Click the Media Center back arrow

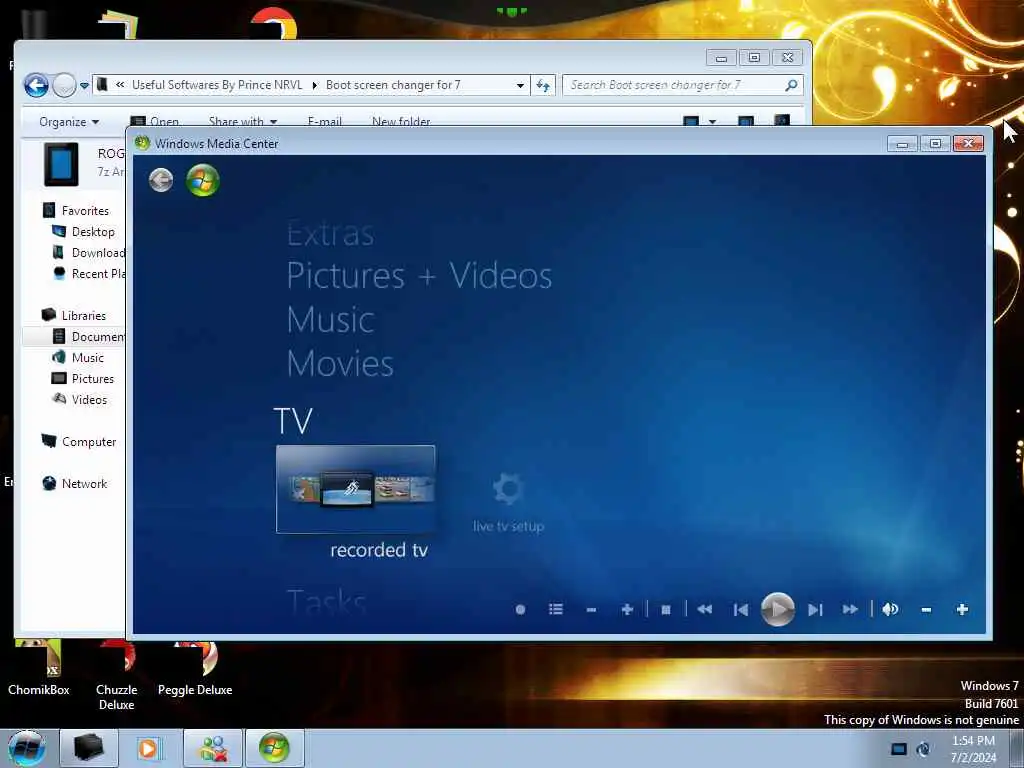pos(161,180)
